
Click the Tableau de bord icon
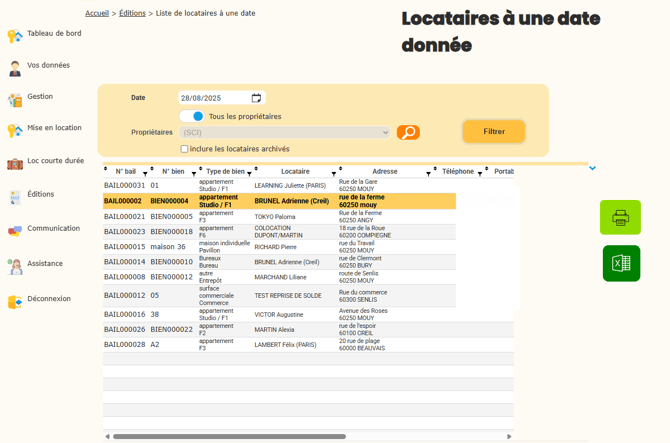tap(15, 36)
